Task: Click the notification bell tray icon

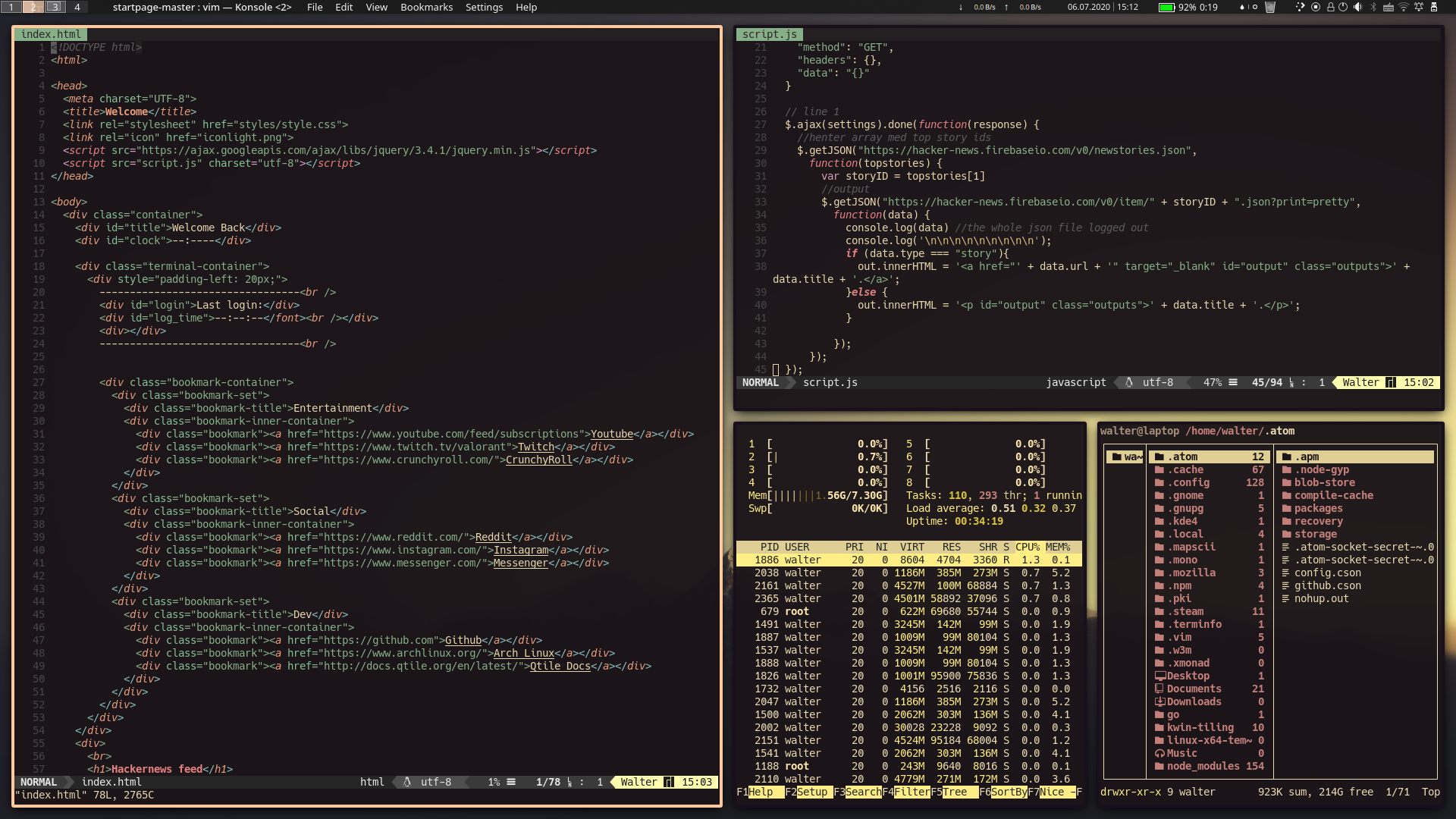Action: [1419, 7]
